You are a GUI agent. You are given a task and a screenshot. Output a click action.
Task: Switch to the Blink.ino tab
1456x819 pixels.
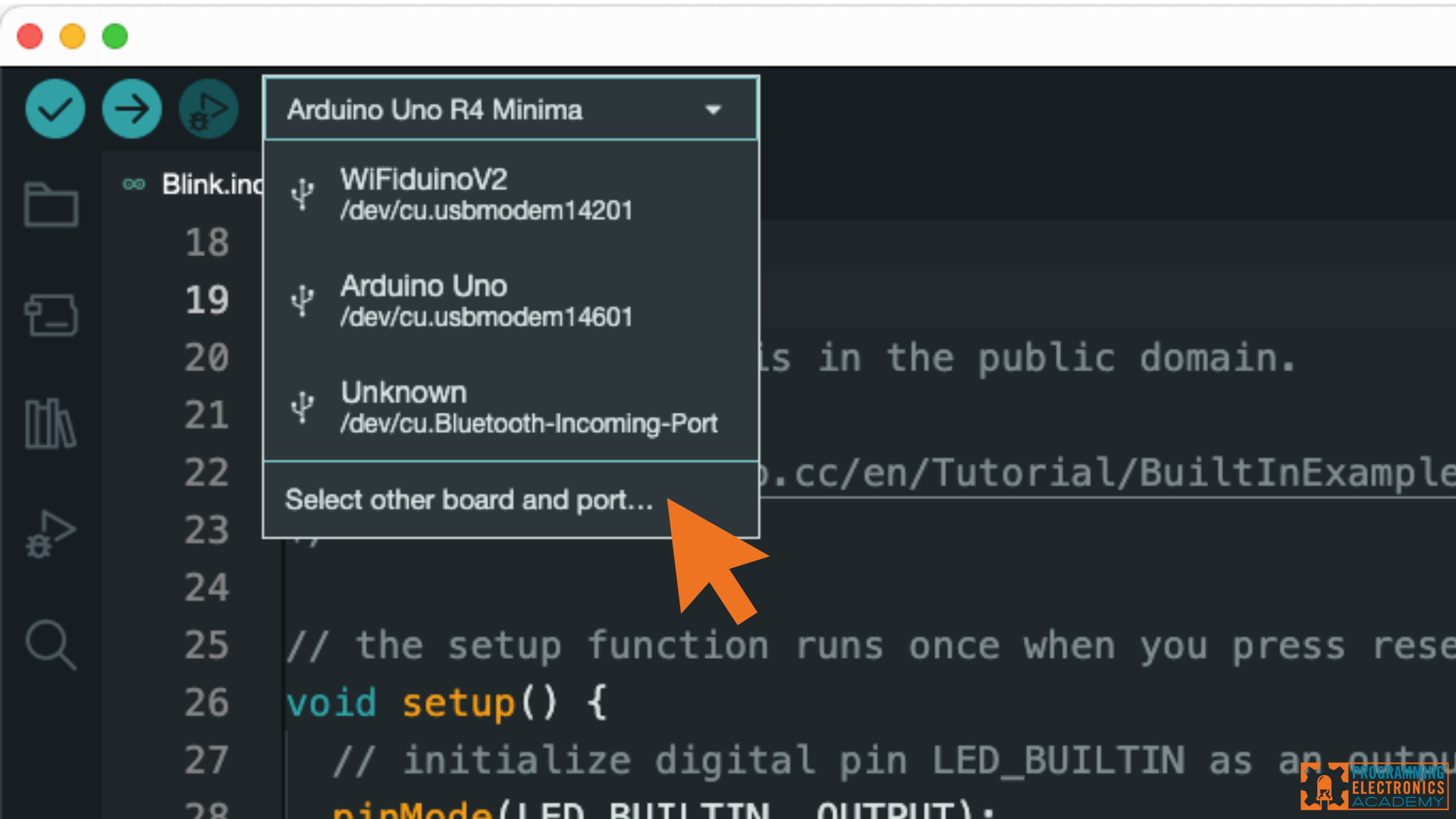pyautogui.click(x=212, y=184)
